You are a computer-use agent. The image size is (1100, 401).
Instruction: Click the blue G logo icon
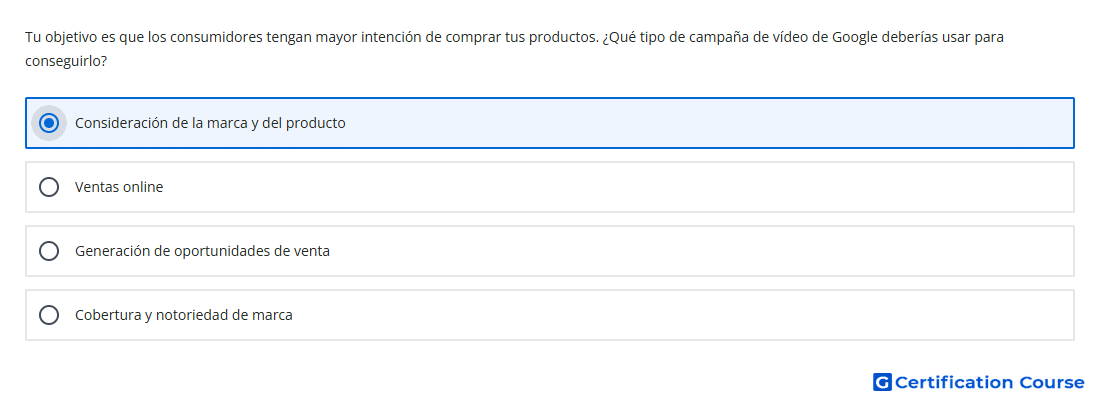882,382
